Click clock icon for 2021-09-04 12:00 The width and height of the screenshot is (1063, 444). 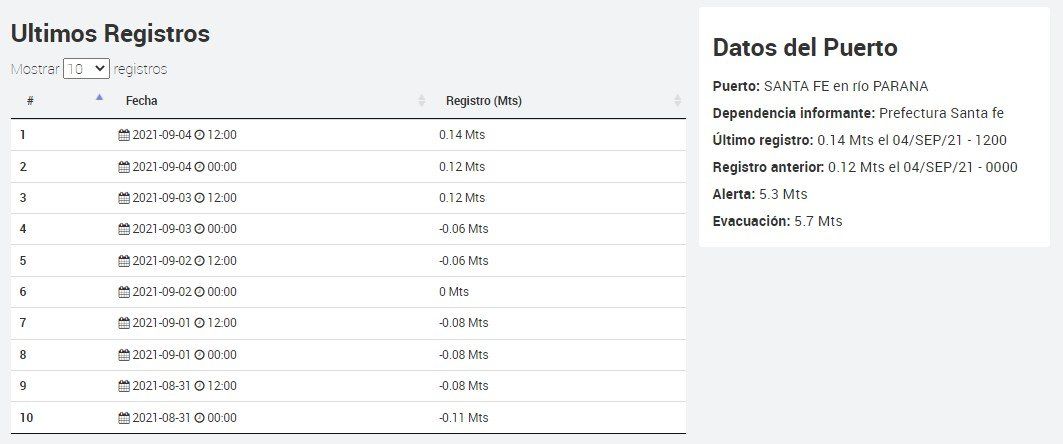[x=199, y=135]
